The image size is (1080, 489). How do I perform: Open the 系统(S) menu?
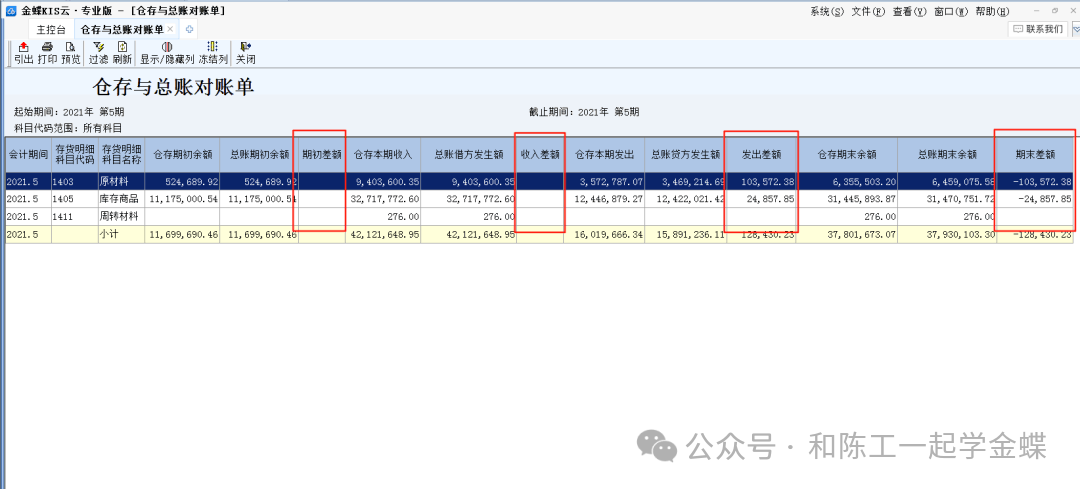826,11
